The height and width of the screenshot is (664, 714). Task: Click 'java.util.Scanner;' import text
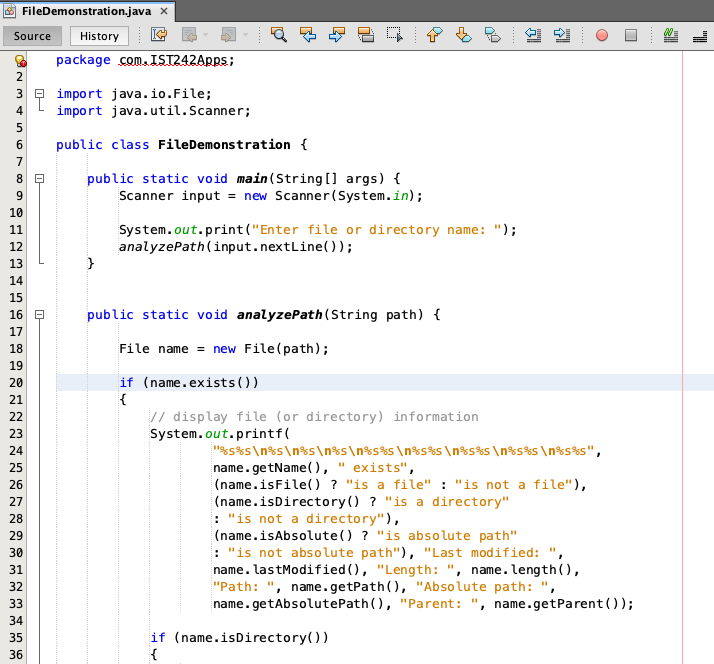pos(181,111)
